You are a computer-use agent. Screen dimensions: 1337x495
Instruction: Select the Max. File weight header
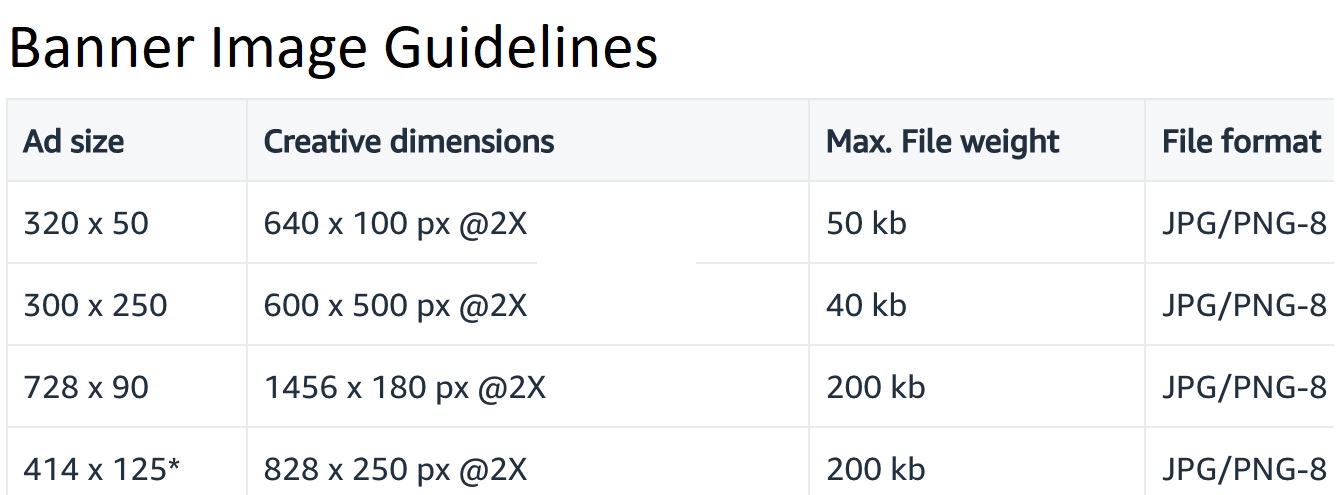(x=942, y=141)
